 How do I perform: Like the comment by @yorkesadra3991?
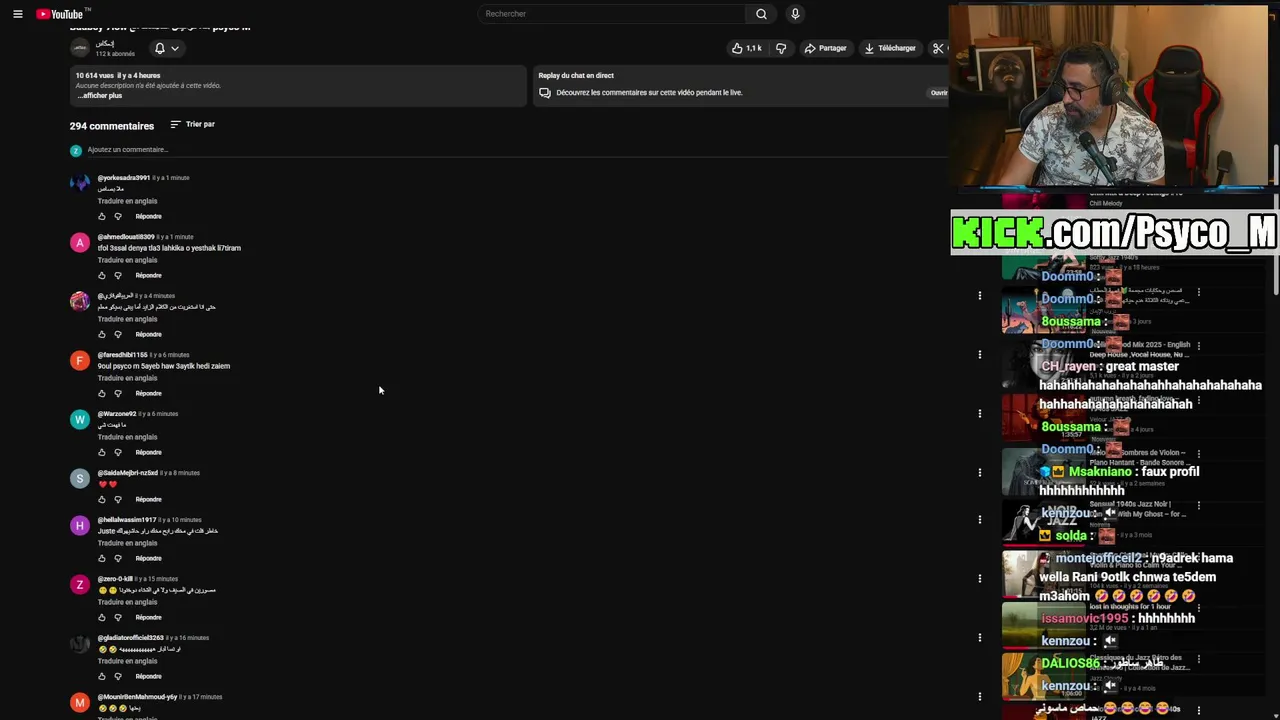pyautogui.click(x=102, y=216)
